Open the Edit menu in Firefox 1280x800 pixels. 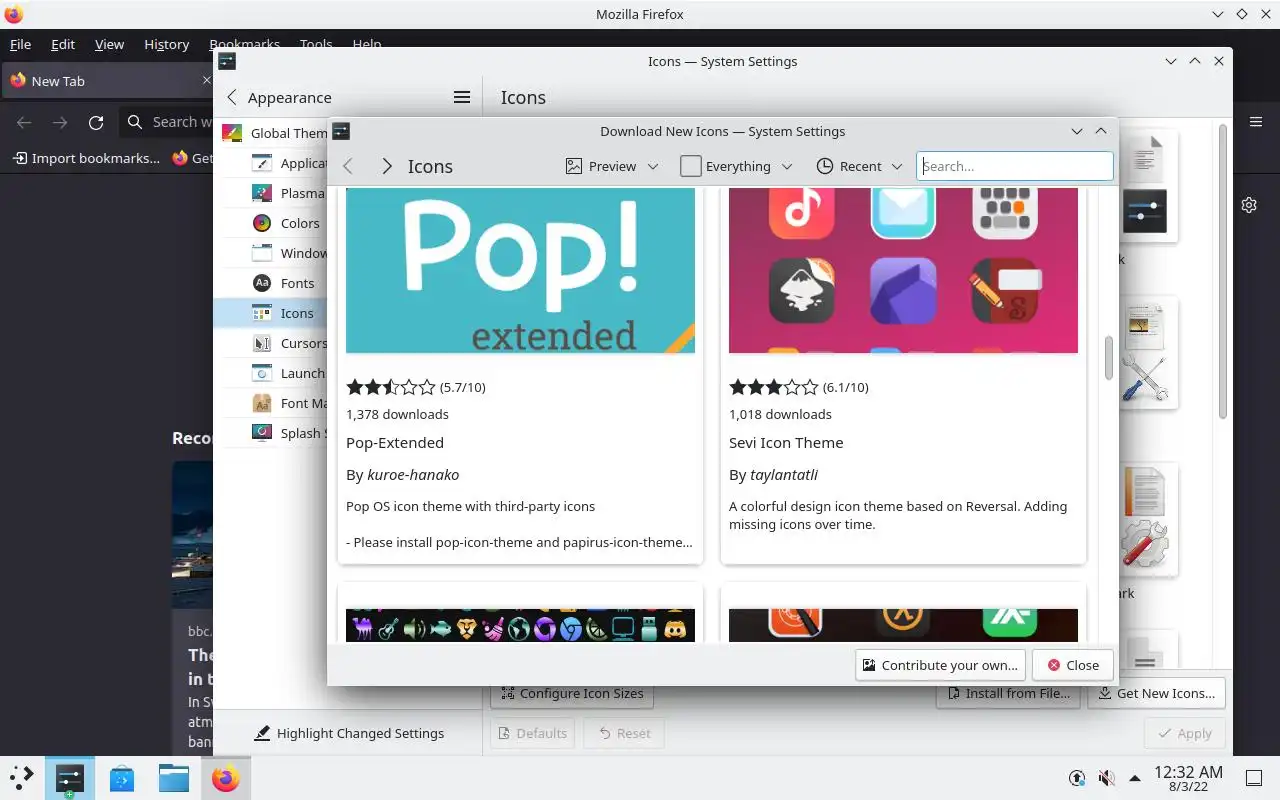point(63,44)
